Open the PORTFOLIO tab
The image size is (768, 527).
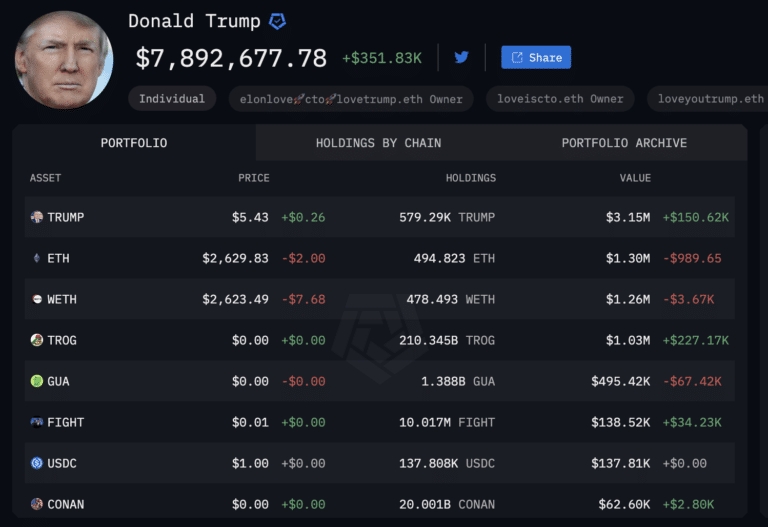coord(134,143)
